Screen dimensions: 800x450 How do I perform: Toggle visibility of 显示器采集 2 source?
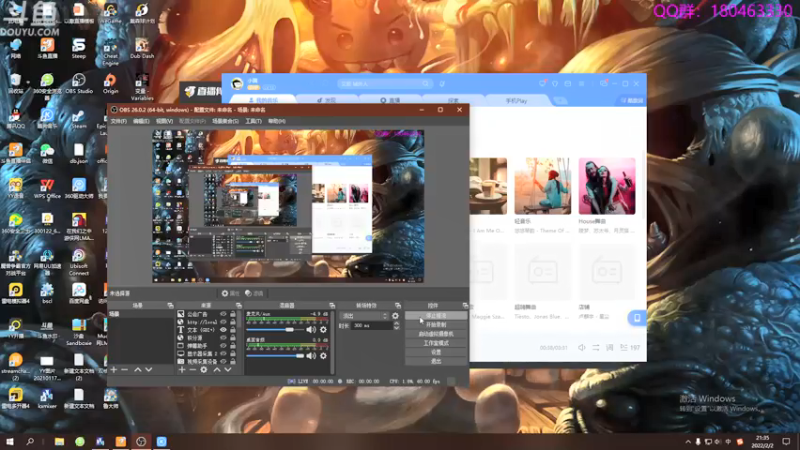(x=223, y=353)
